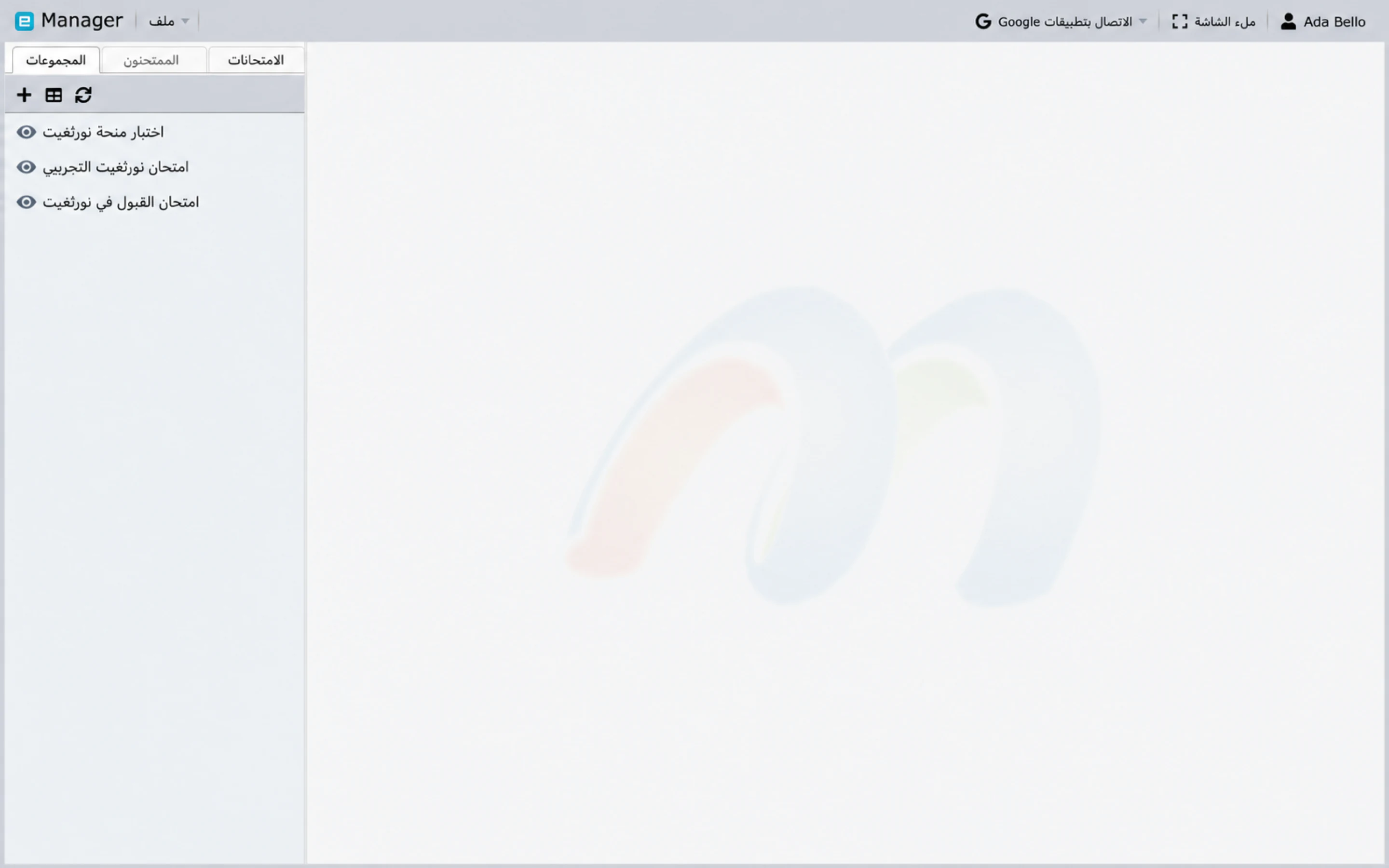The image size is (1389, 868).
Task: Click the ملء الشاشة button
Action: (x=1213, y=21)
